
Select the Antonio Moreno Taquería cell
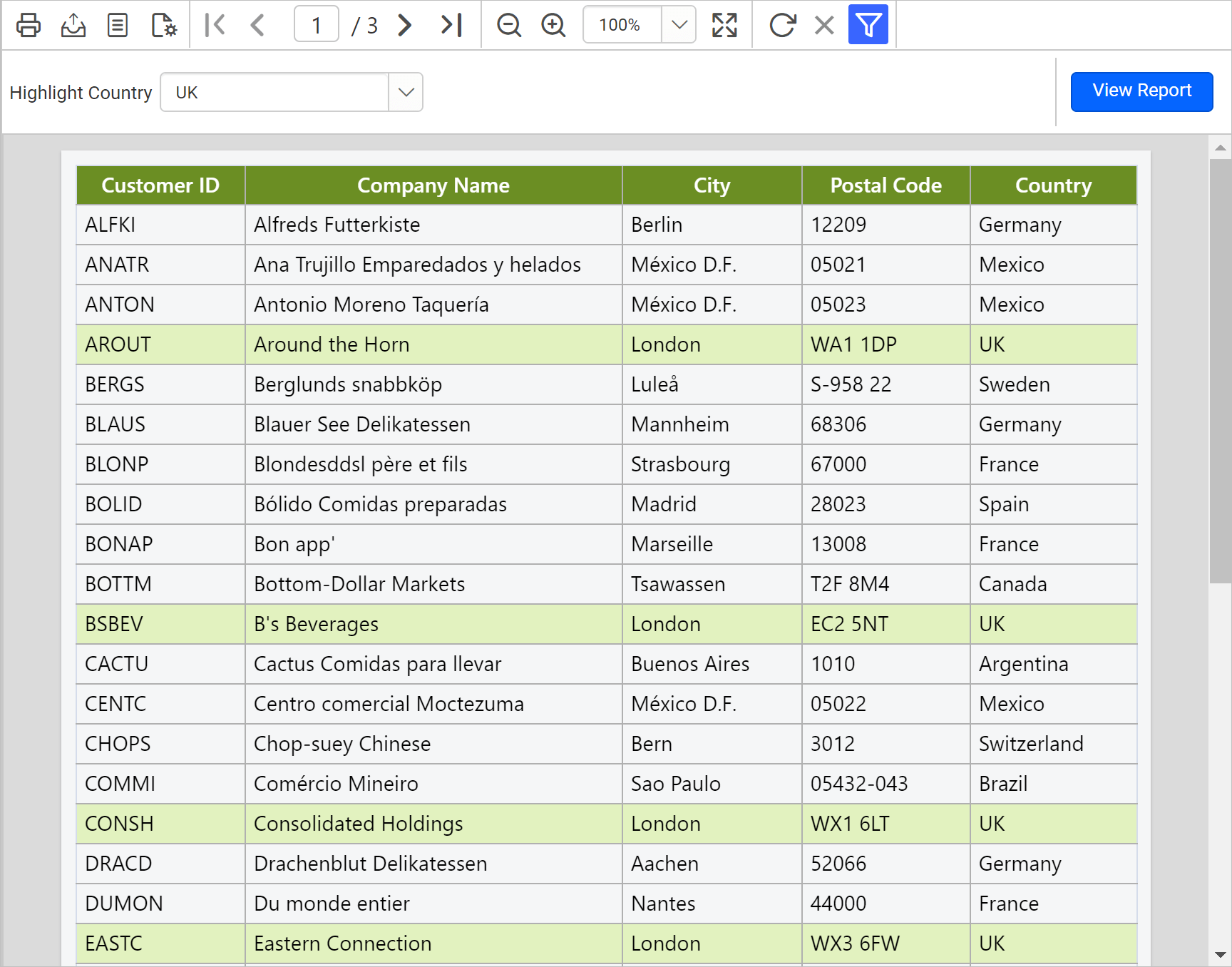click(433, 305)
